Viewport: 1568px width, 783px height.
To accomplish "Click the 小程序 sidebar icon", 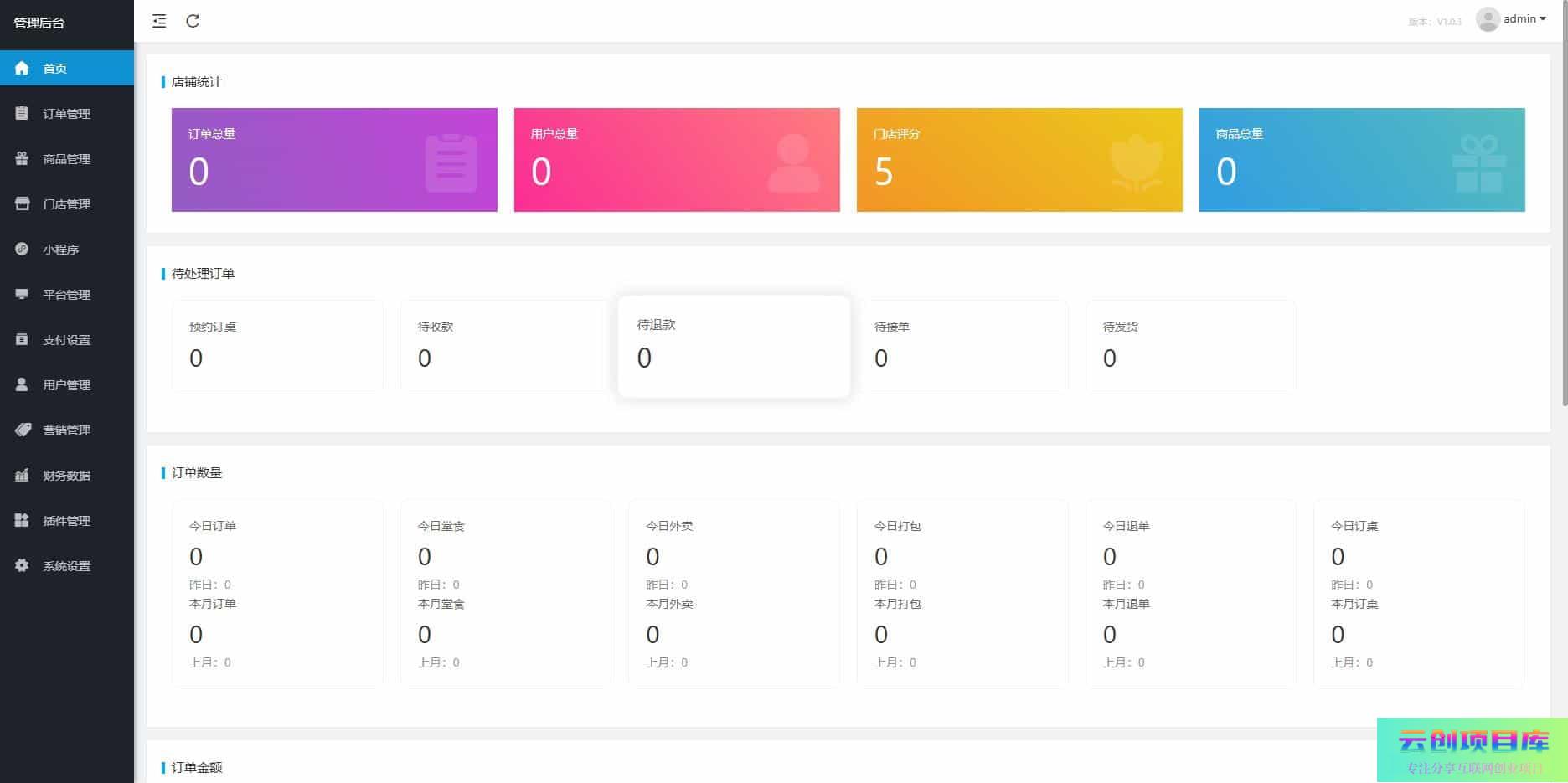I will (22, 250).
